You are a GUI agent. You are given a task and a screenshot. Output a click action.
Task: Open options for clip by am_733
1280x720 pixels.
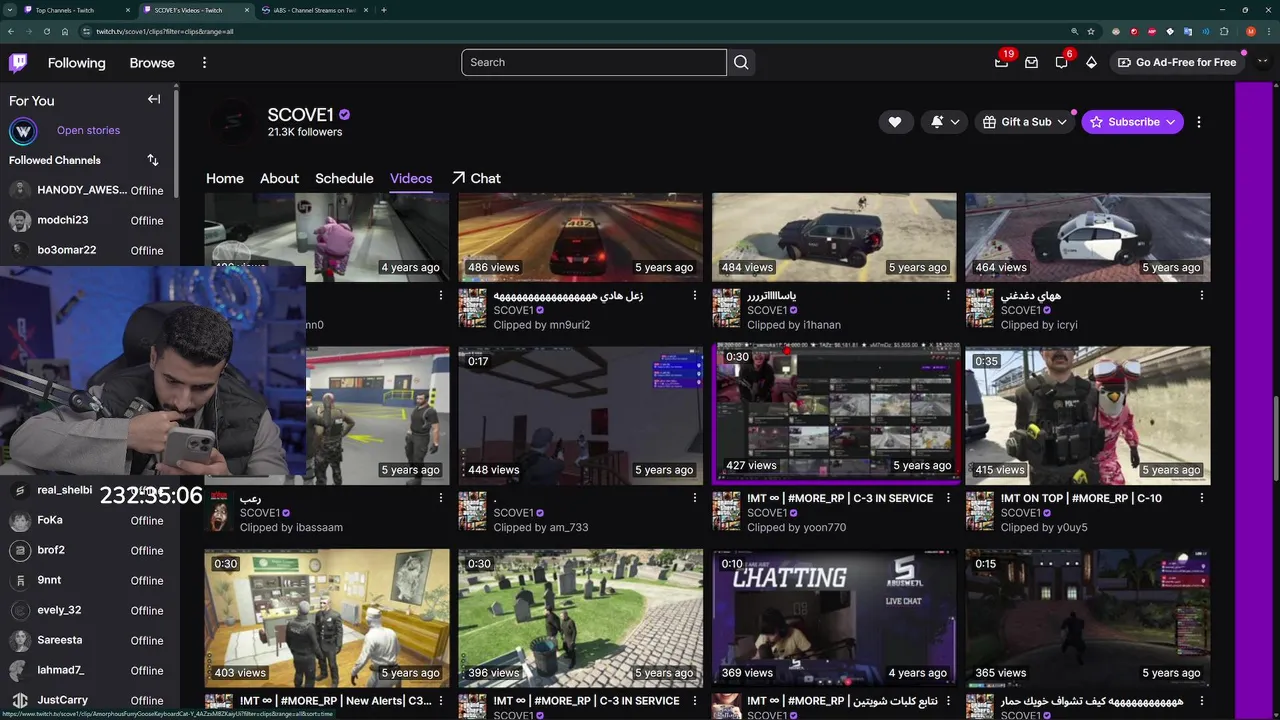(695, 498)
